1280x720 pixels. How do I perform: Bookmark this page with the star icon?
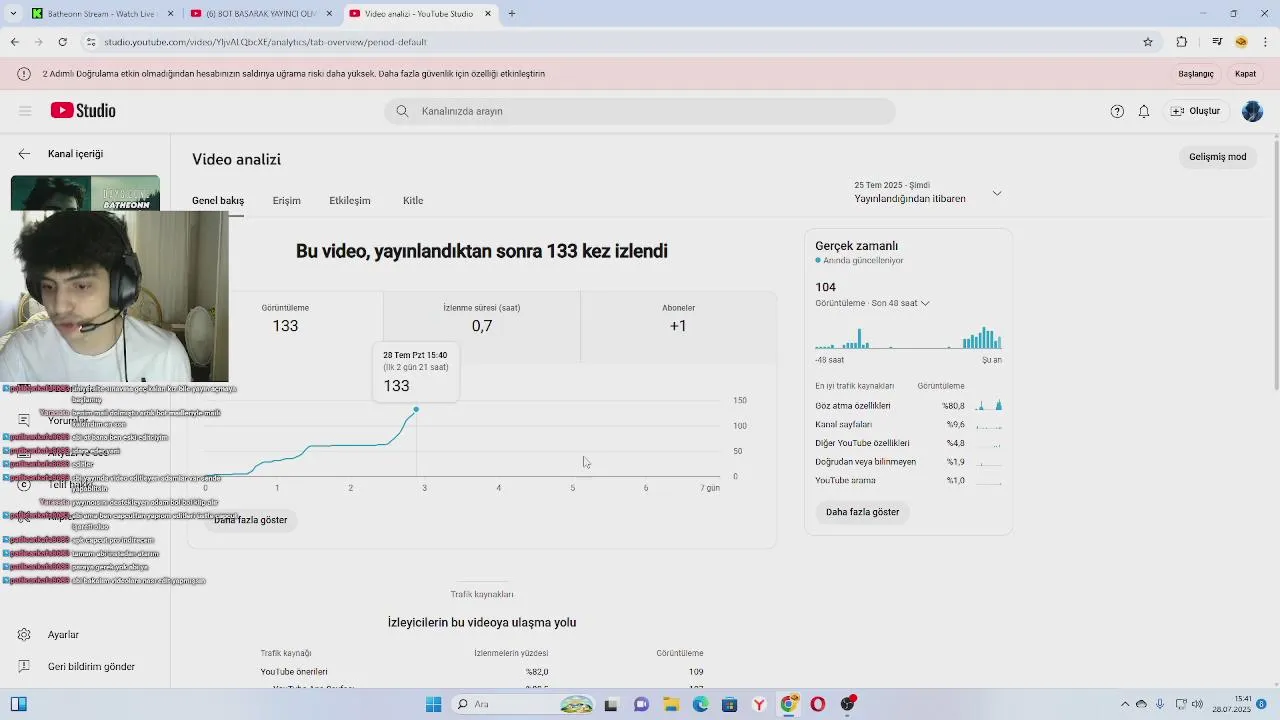pos(1148,42)
